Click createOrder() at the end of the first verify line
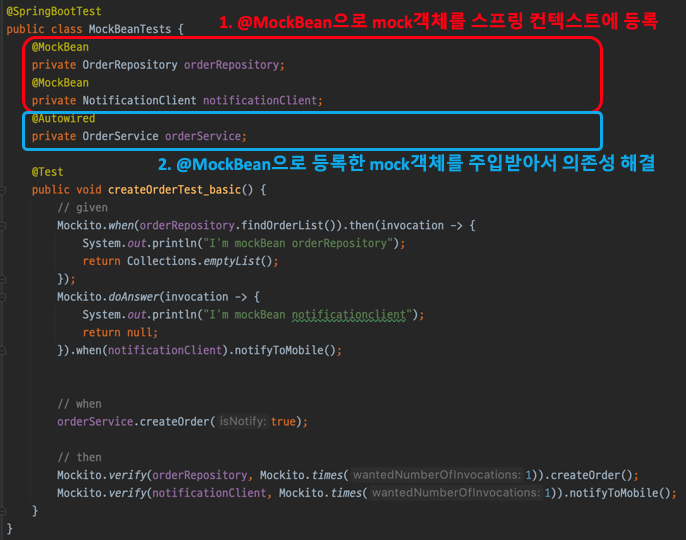Screen dimensions: 686x540 pos(591,475)
